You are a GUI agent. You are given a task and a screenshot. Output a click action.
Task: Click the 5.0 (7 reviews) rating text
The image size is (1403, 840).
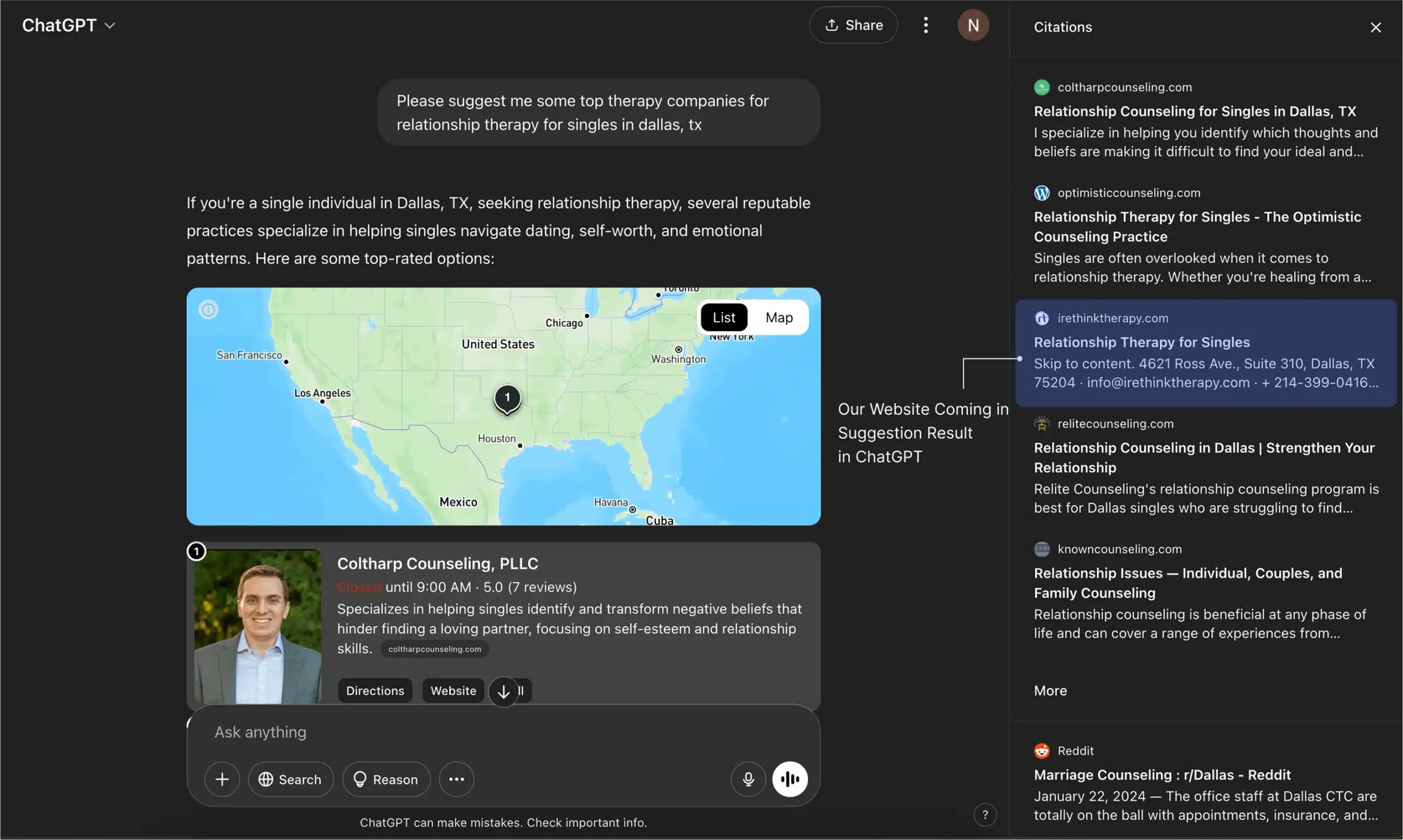point(530,587)
